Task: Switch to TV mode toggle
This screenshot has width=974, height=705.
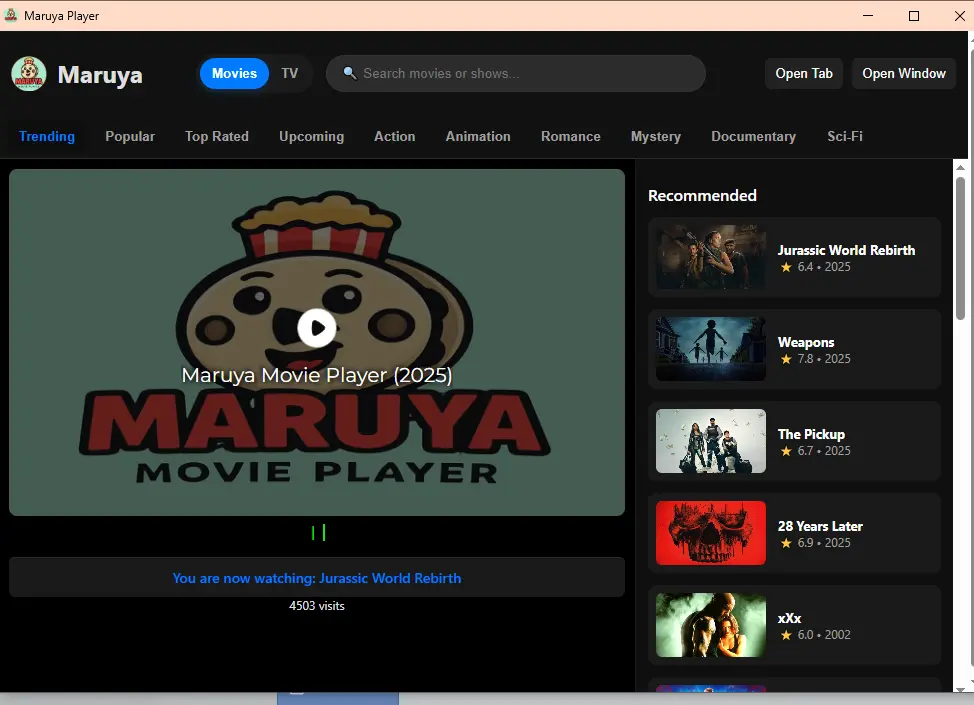Action: 289,73
